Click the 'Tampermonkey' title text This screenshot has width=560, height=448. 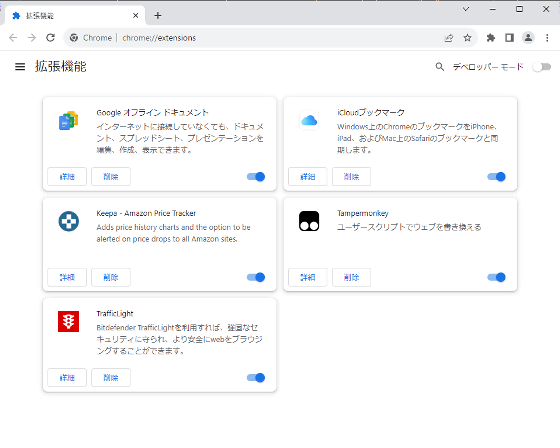coord(362,213)
